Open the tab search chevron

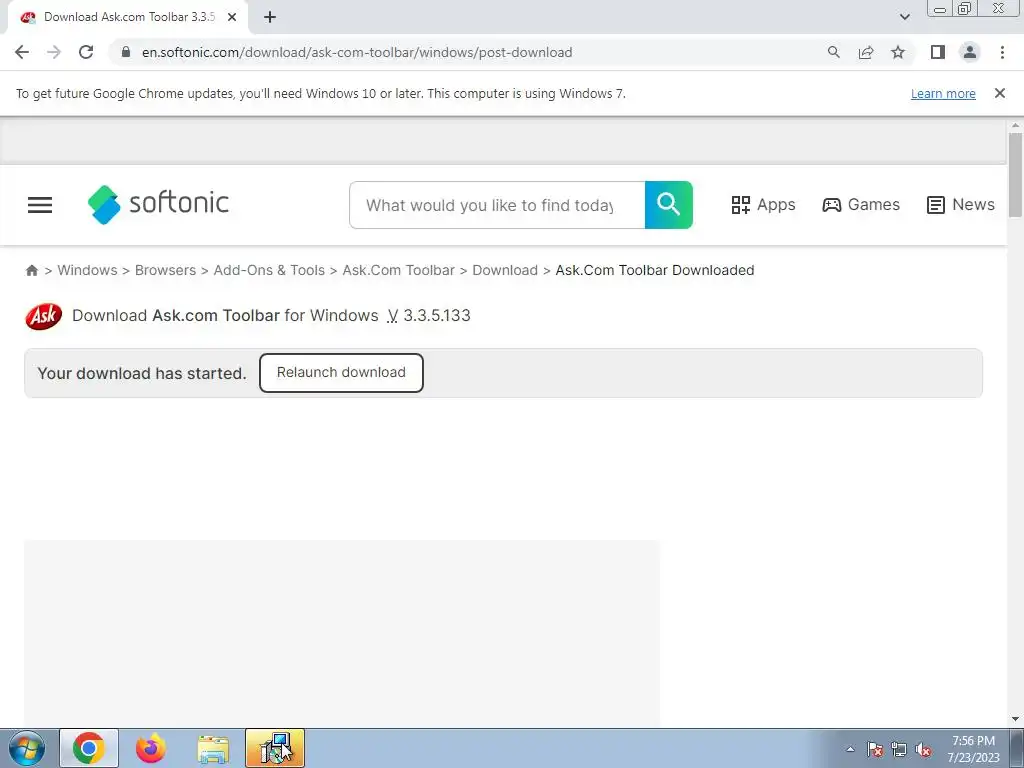904,17
